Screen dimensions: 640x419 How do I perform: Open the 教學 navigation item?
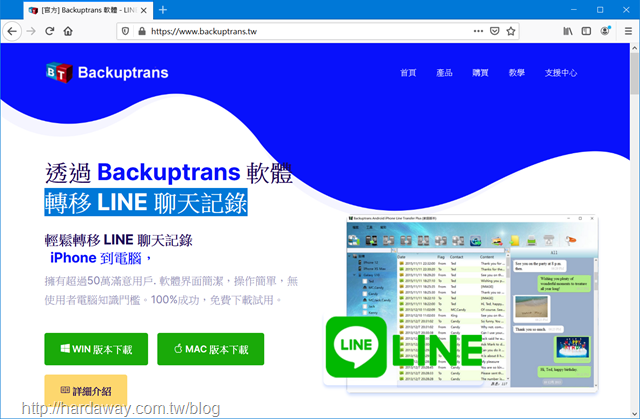click(x=516, y=73)
